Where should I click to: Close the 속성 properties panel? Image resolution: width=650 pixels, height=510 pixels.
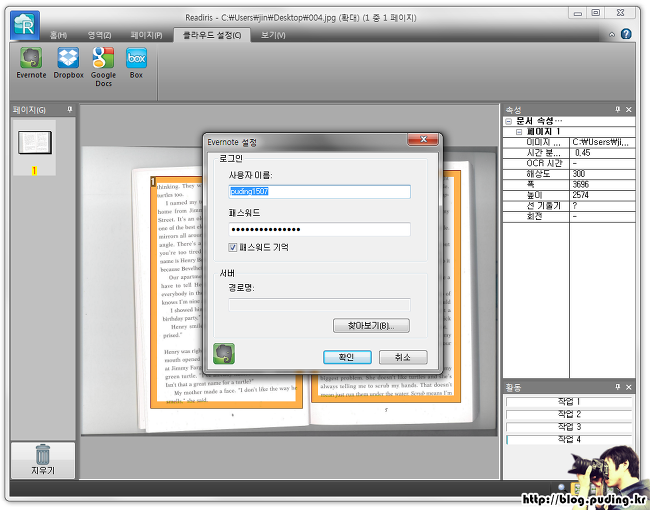click(x=629, y=109)
